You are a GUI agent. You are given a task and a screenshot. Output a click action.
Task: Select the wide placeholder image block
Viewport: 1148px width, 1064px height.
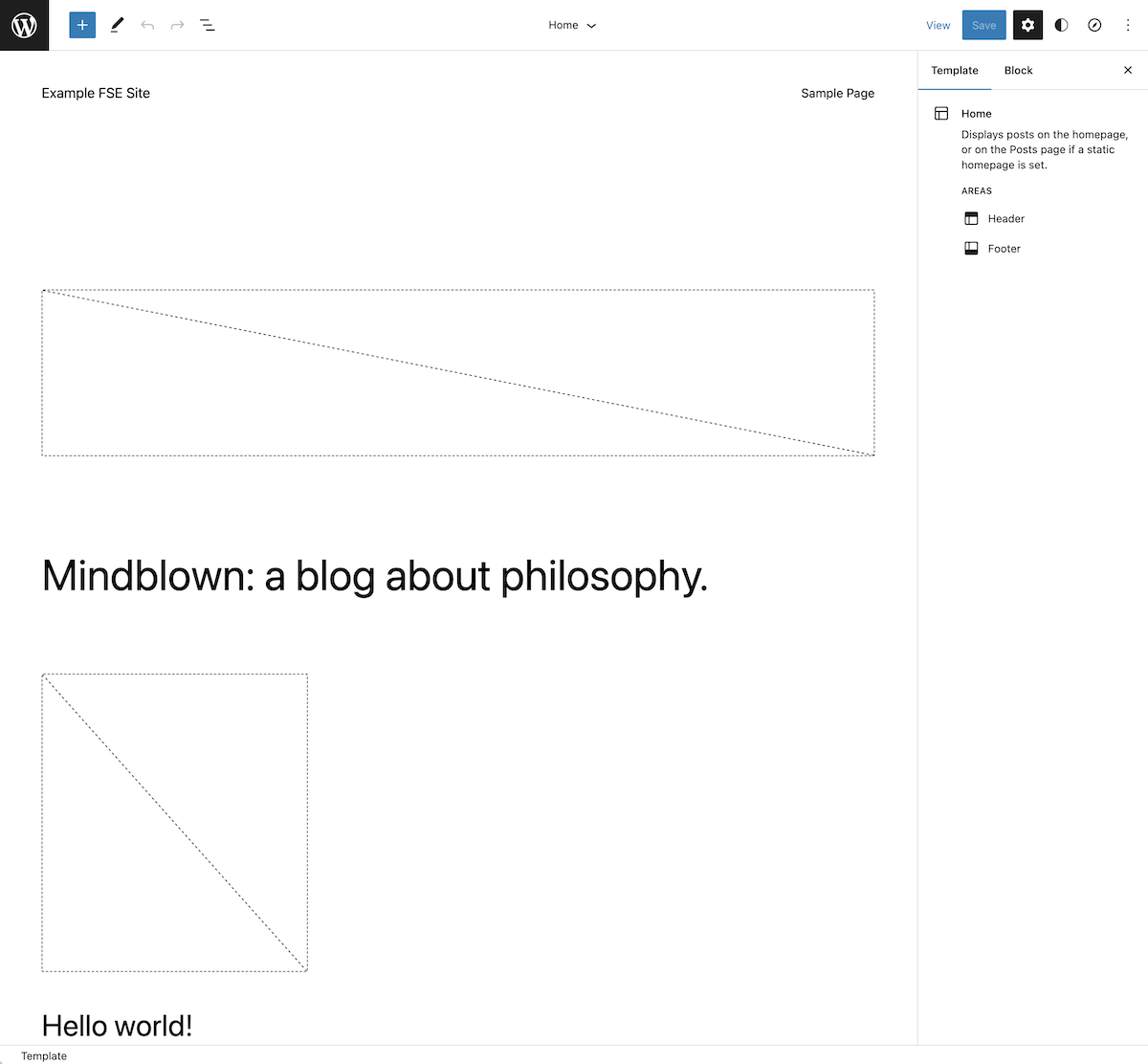[x=458, y=372]
